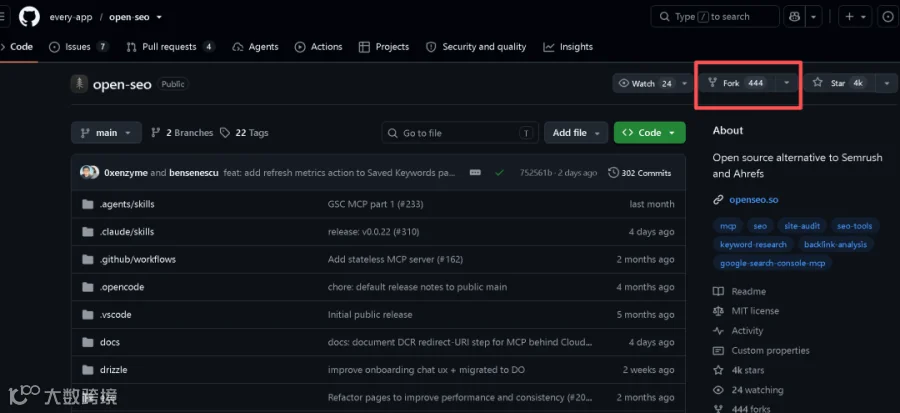Viewport: 900px width, 413px height.
Task: Expand the Watch options dropdown arrow
Action: (684, 83)
